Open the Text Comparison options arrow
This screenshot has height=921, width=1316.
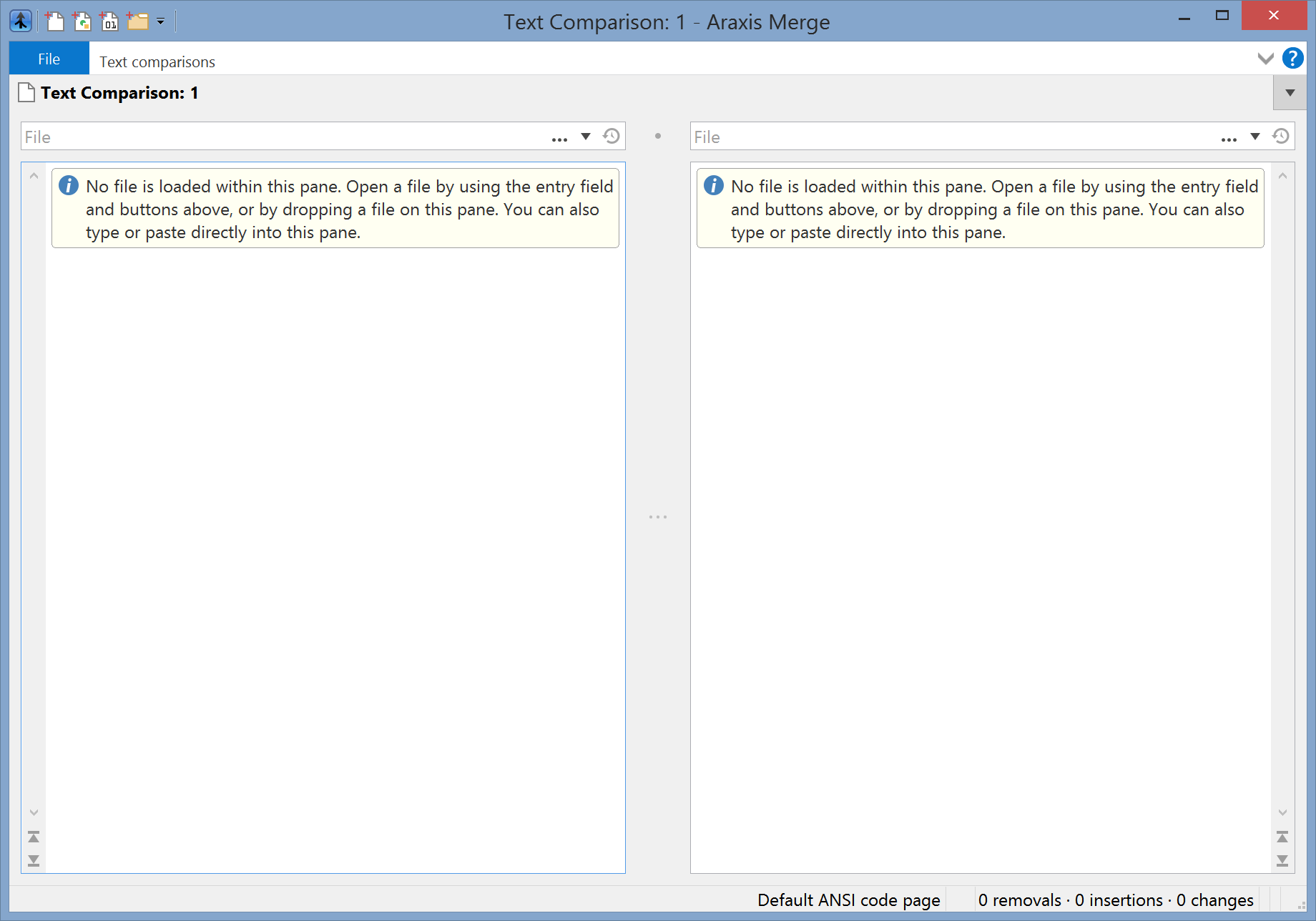(1290, 92)
